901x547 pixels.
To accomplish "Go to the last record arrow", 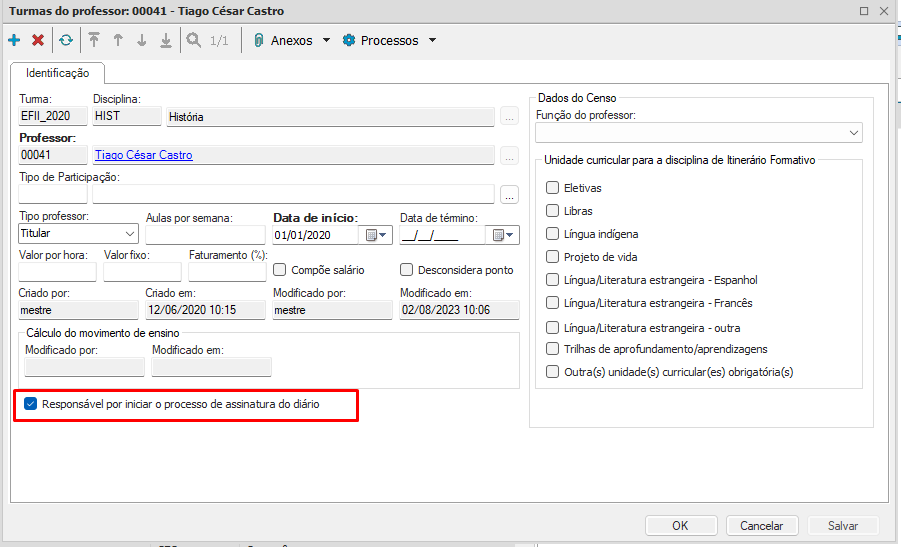I will coord(166,41).
